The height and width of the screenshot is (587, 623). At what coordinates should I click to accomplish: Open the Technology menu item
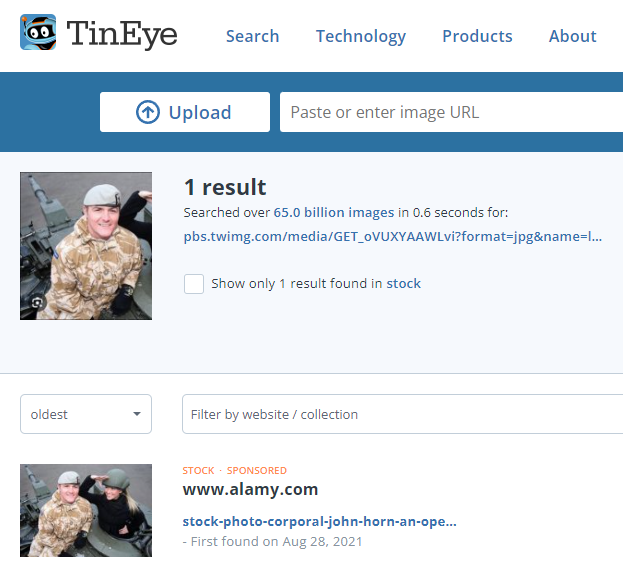[x=361, y=37]
